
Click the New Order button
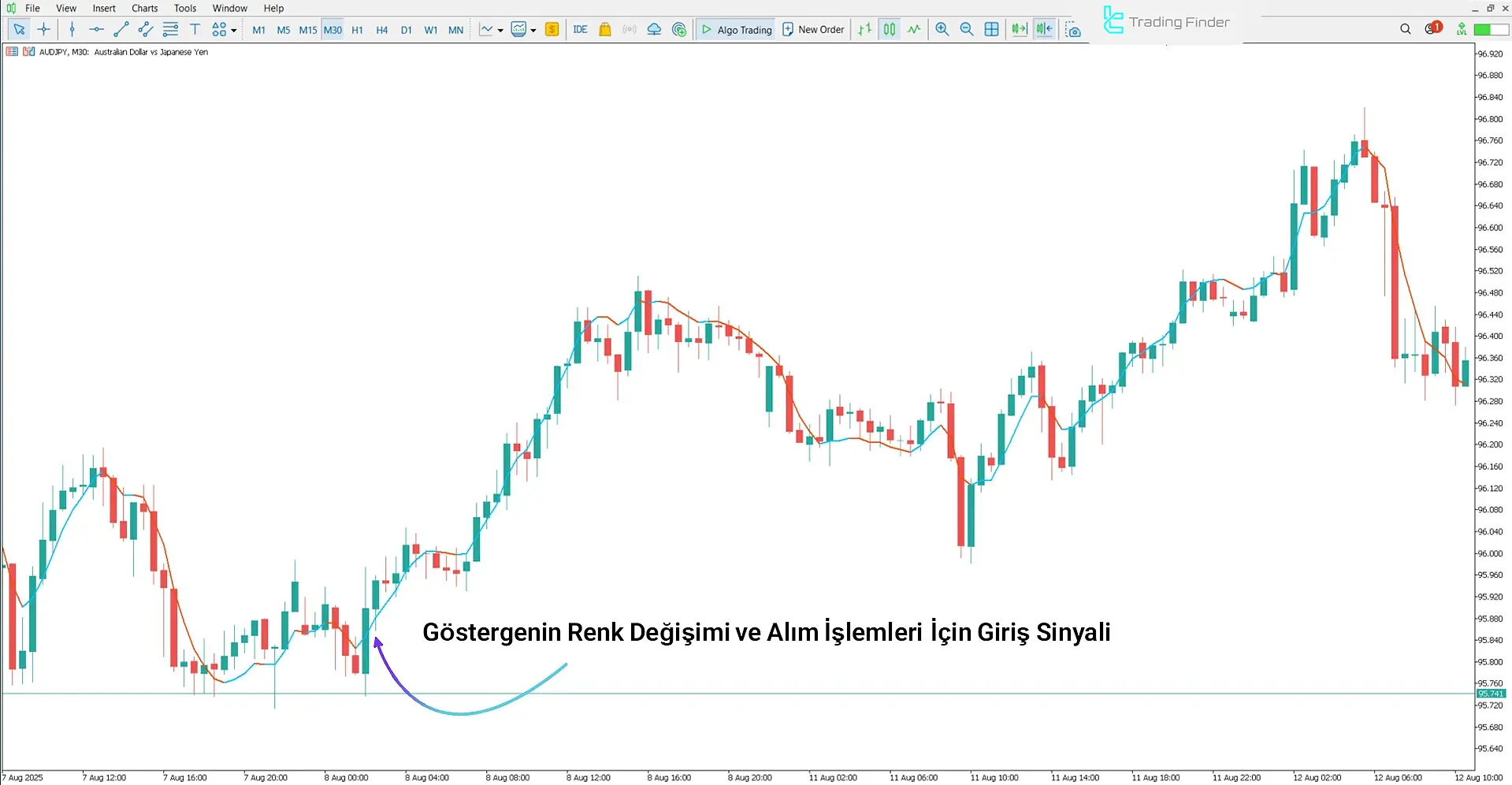coord(812,30)
